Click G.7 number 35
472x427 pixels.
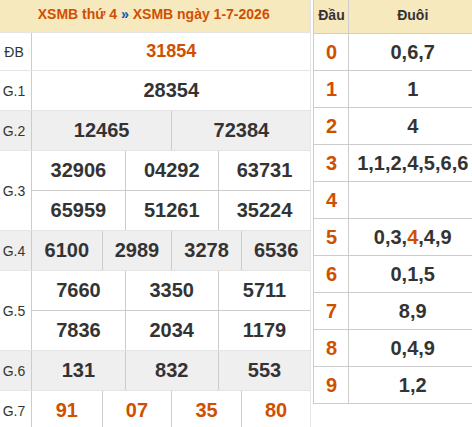tap(206, 410)
